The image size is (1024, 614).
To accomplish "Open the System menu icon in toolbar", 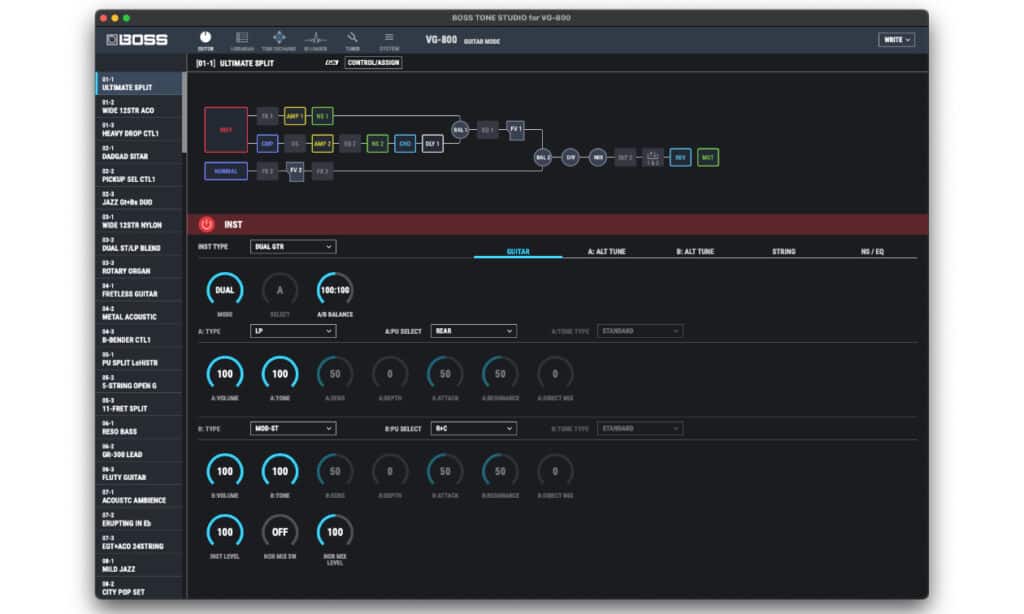I will click(x=389, y=40).
